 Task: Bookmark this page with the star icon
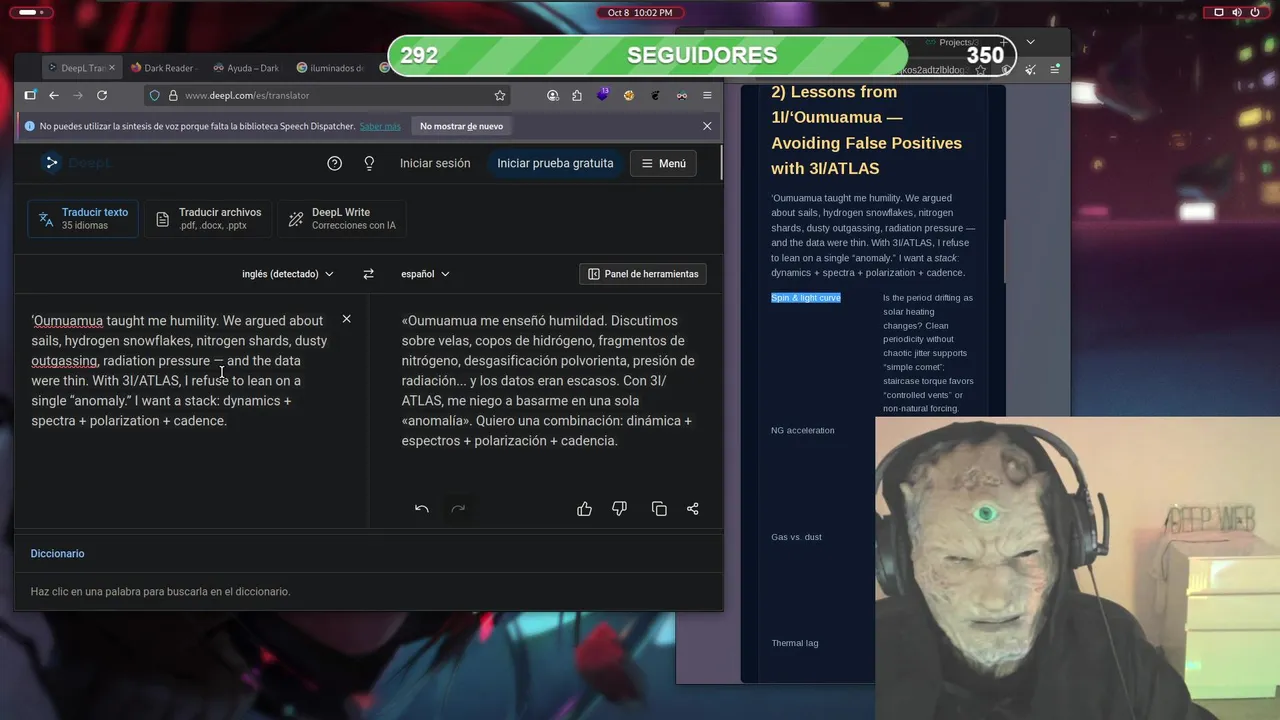point(500,95)
